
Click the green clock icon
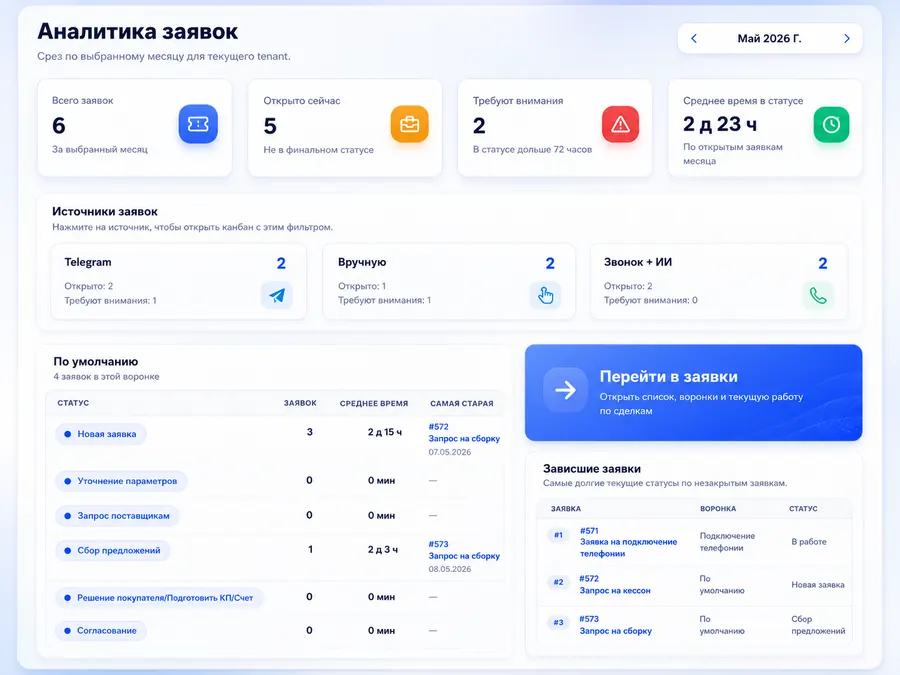pos(831,125)
